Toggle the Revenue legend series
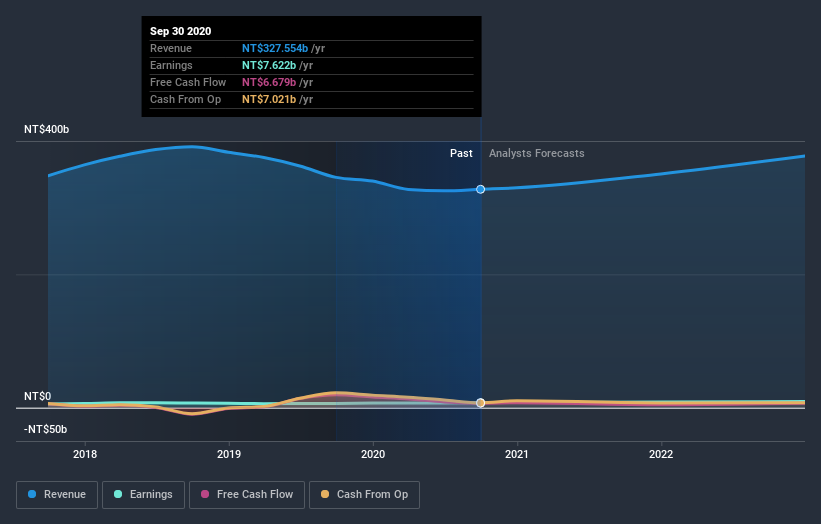The image size is (821, 524). [x=57, y=495]
